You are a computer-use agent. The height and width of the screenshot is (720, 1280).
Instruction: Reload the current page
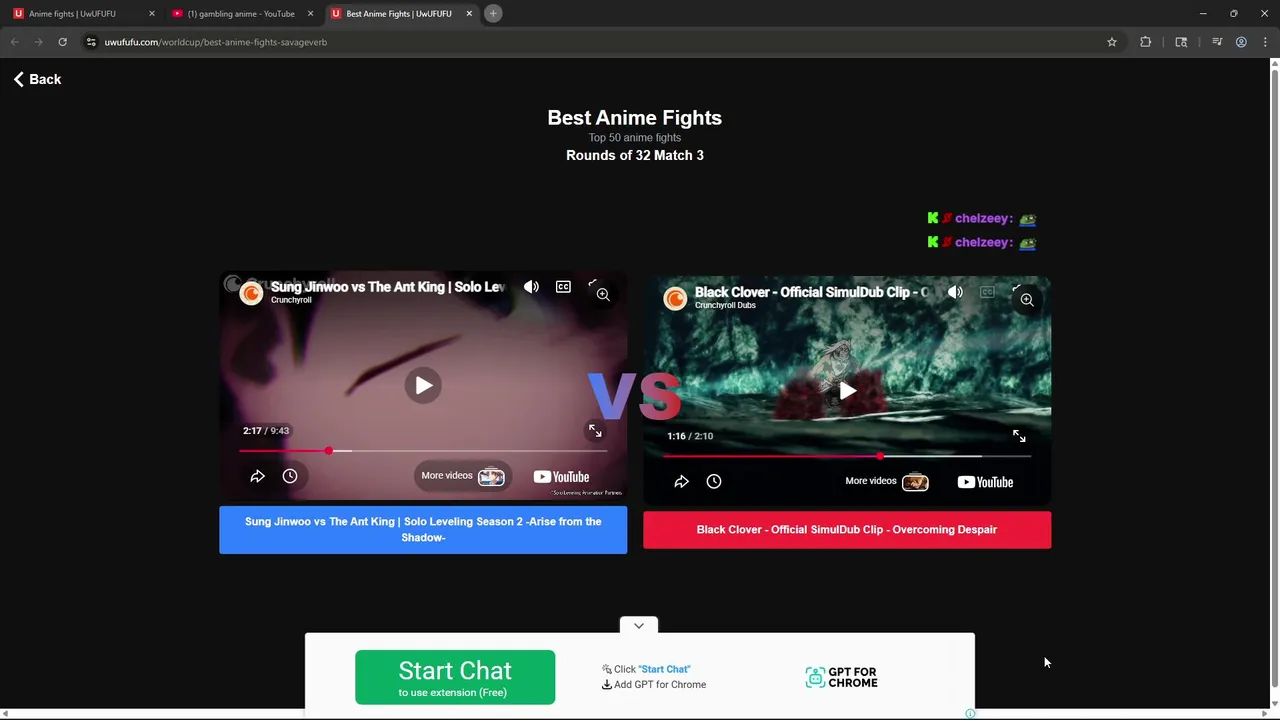coord(62,42)
